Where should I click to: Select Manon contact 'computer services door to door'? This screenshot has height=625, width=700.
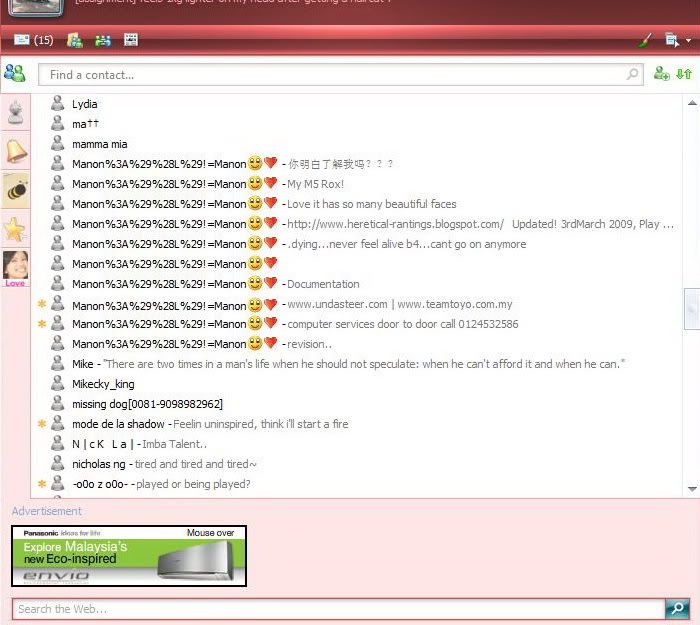[295, 324]
